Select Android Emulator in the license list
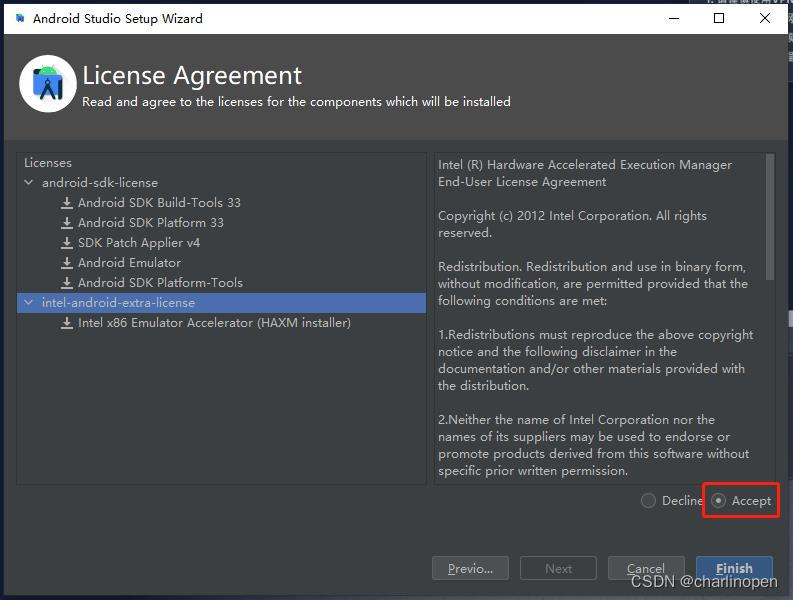 pos(129,263)
